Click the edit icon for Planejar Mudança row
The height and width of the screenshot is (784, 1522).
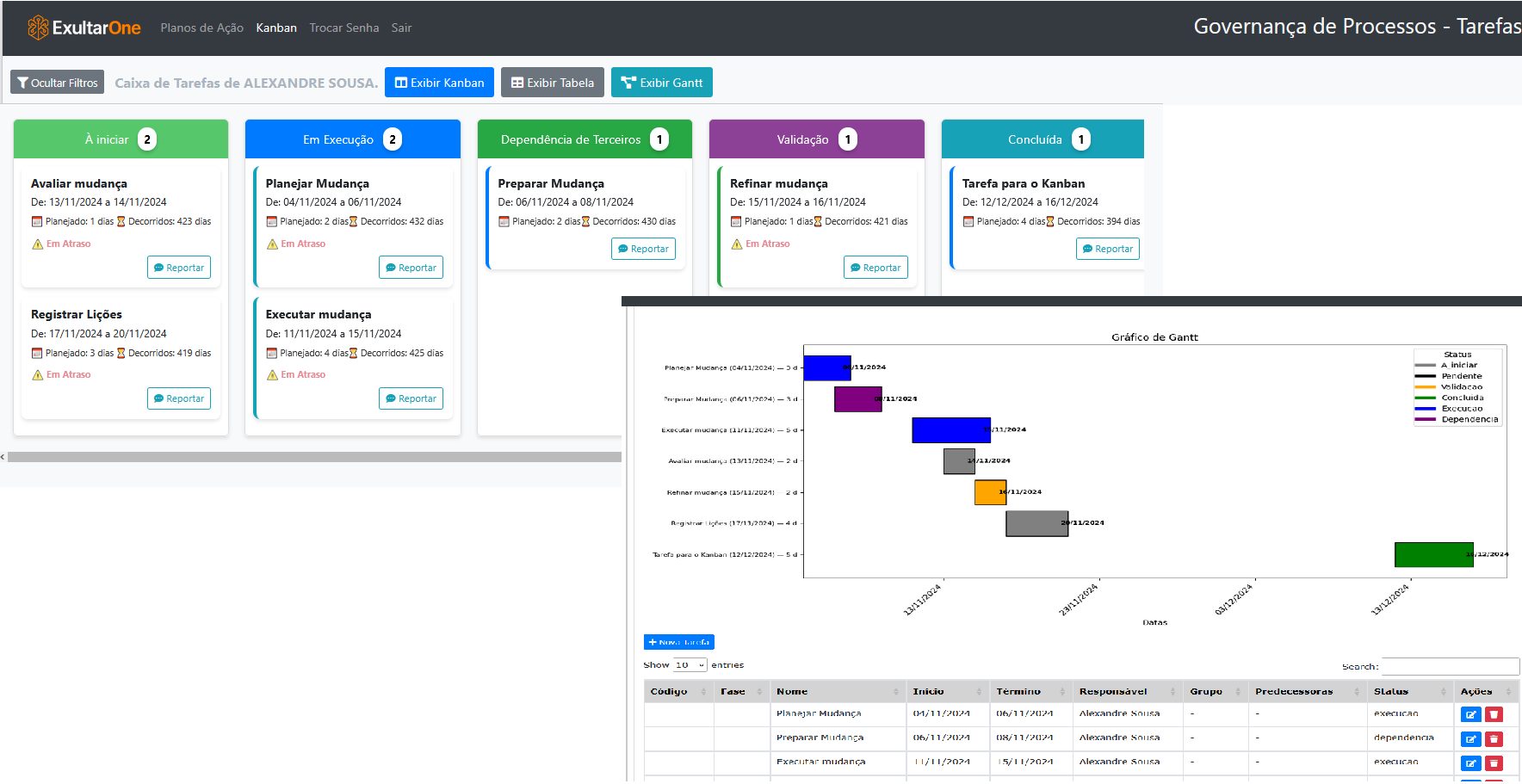(x=1470, y=714)
